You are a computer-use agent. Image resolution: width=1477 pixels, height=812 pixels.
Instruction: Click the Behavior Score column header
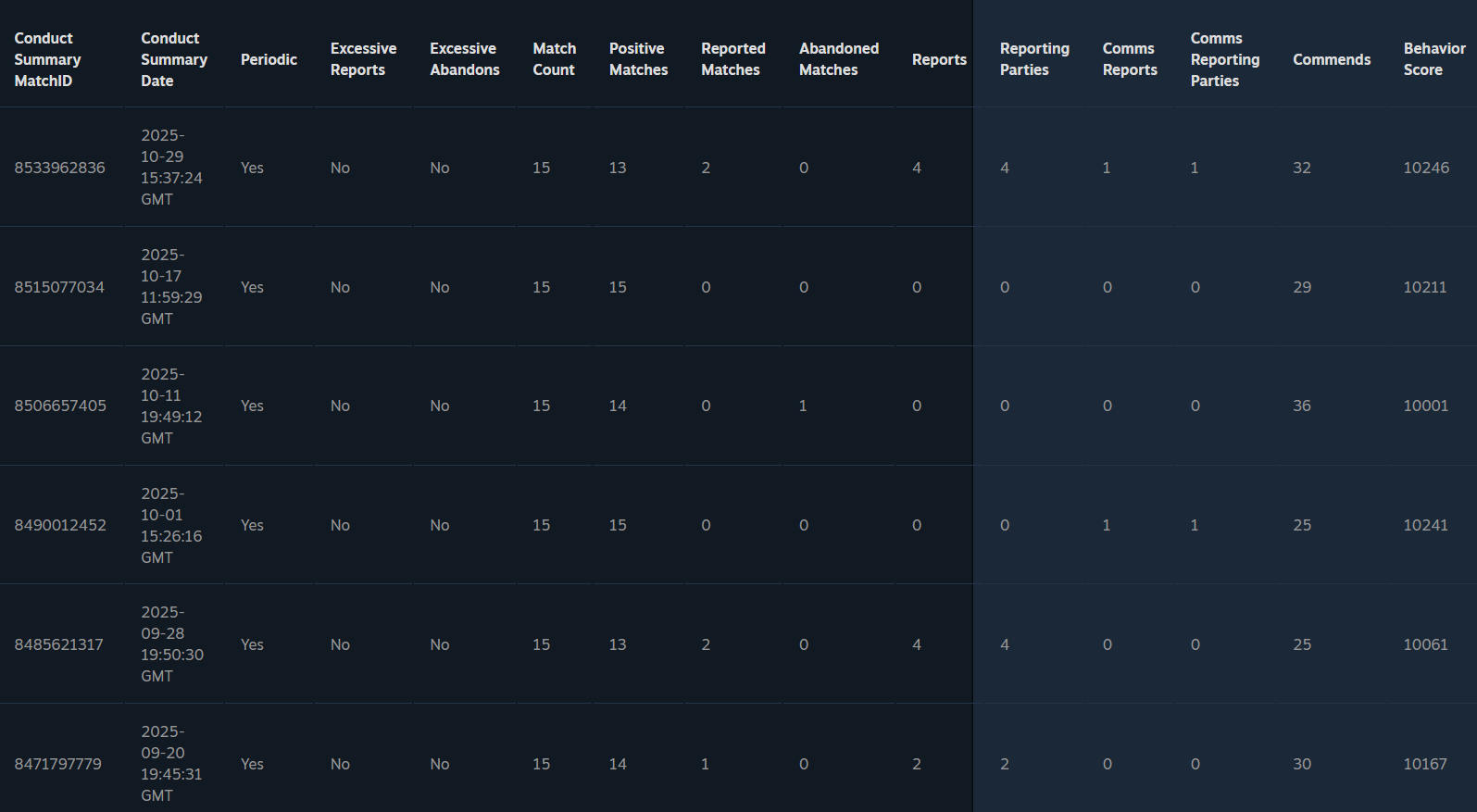pyautogui.click(x=1434, y=59)
